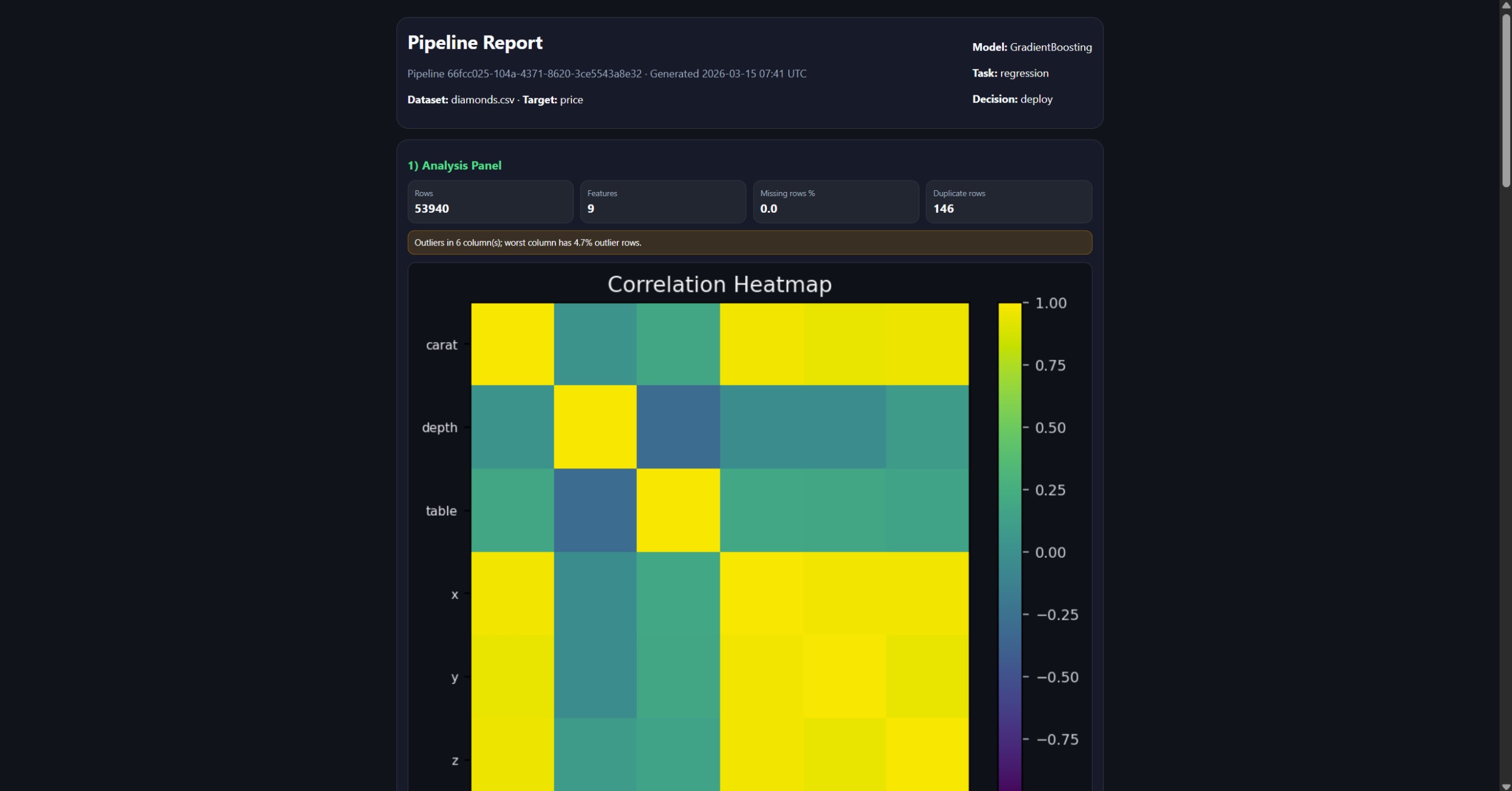Click the depth-table heatmap cell

coord(678,427)
